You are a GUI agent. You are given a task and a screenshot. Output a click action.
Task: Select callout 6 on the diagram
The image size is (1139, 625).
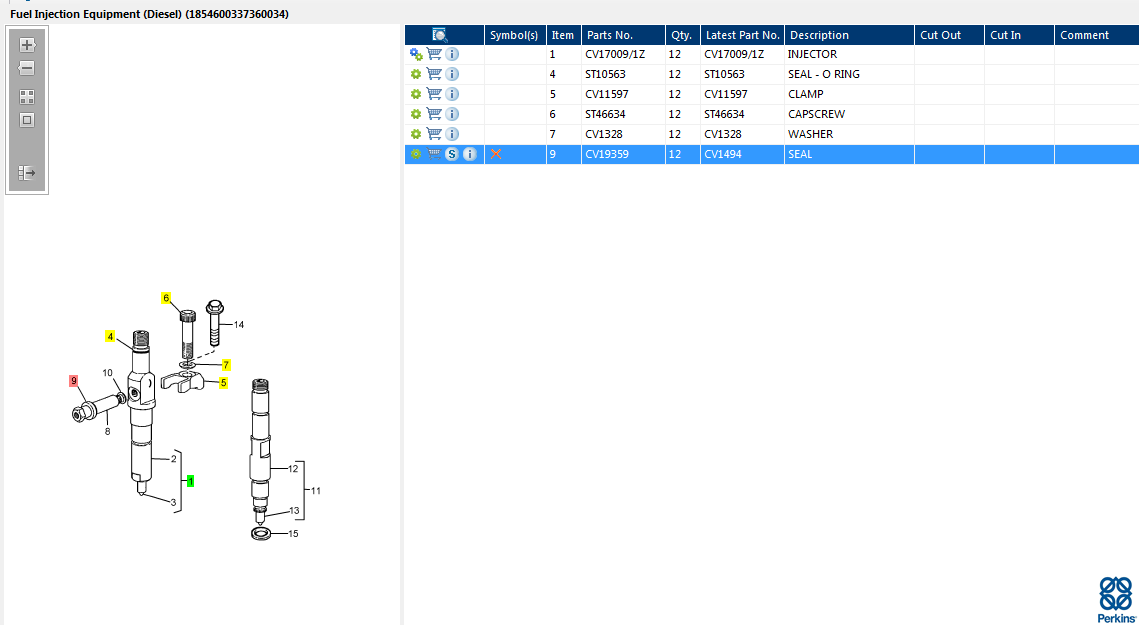166,298
